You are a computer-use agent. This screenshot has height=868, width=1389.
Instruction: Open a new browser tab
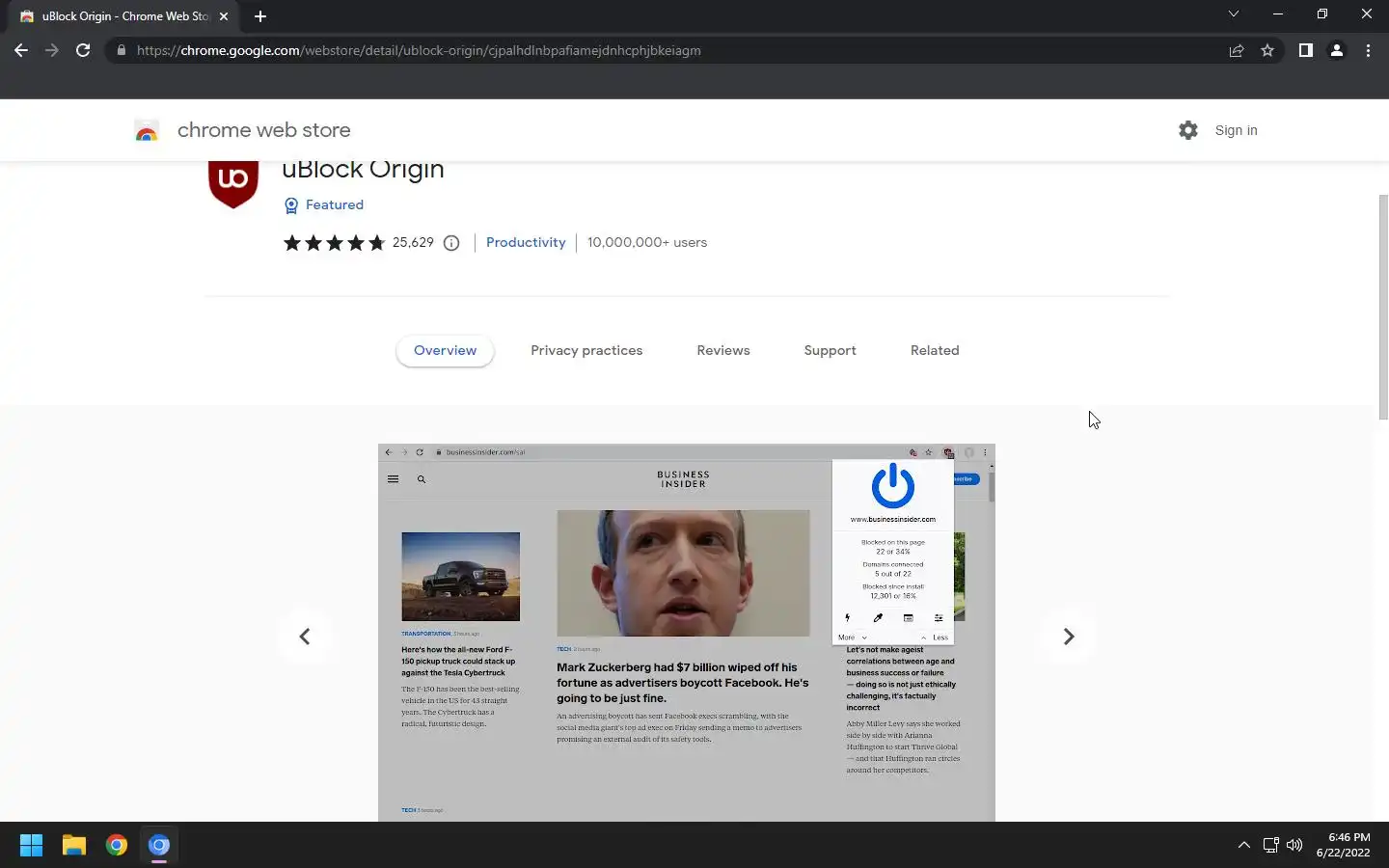pos(260,16)
